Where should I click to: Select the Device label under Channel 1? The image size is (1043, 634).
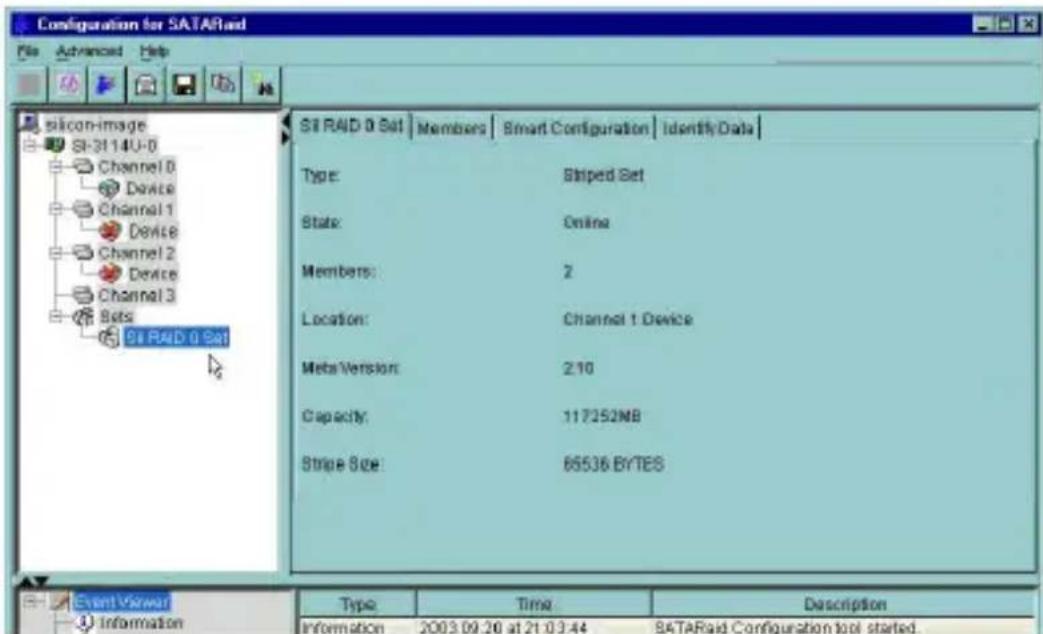coord(153,232)
